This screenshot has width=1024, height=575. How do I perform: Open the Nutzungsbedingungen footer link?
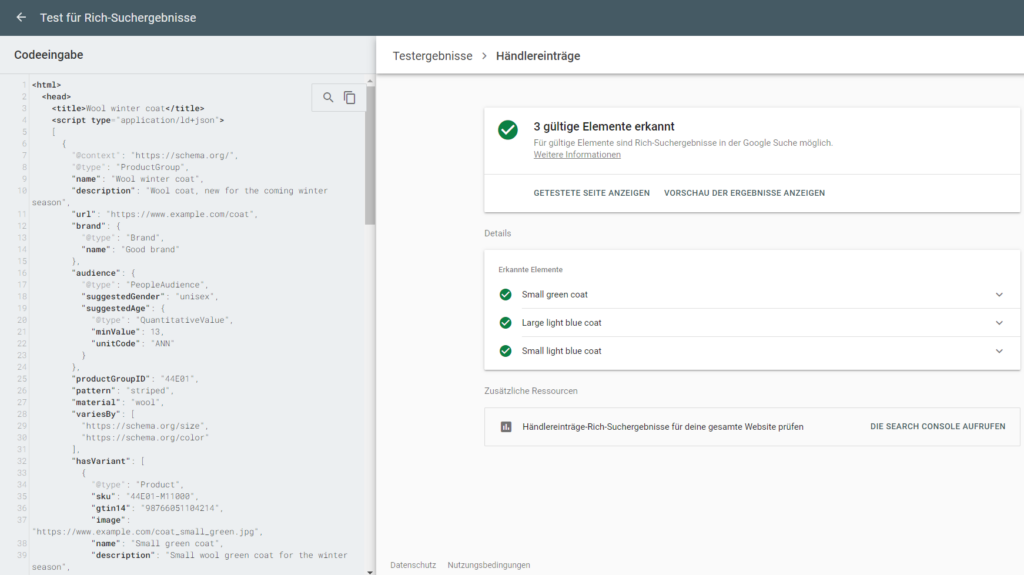pyautogui.click(x=489, y=565)
